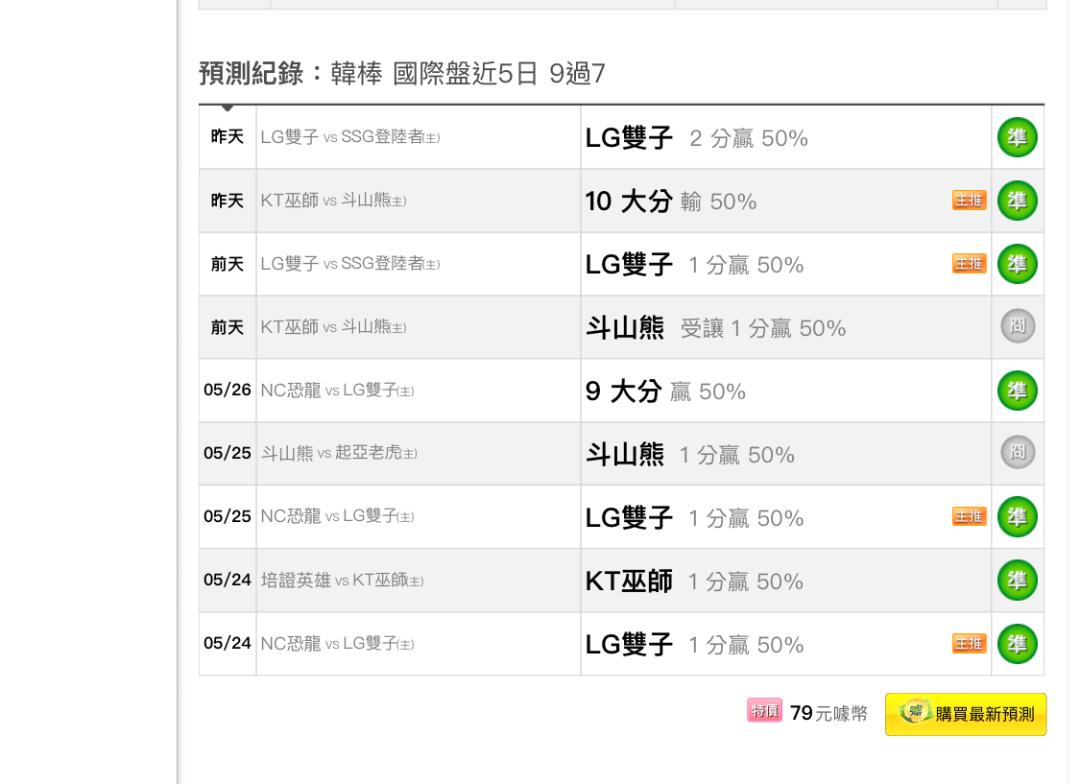
Task: Click 主推 badge on 10 大分 row
Action: [x=969, y=200]
